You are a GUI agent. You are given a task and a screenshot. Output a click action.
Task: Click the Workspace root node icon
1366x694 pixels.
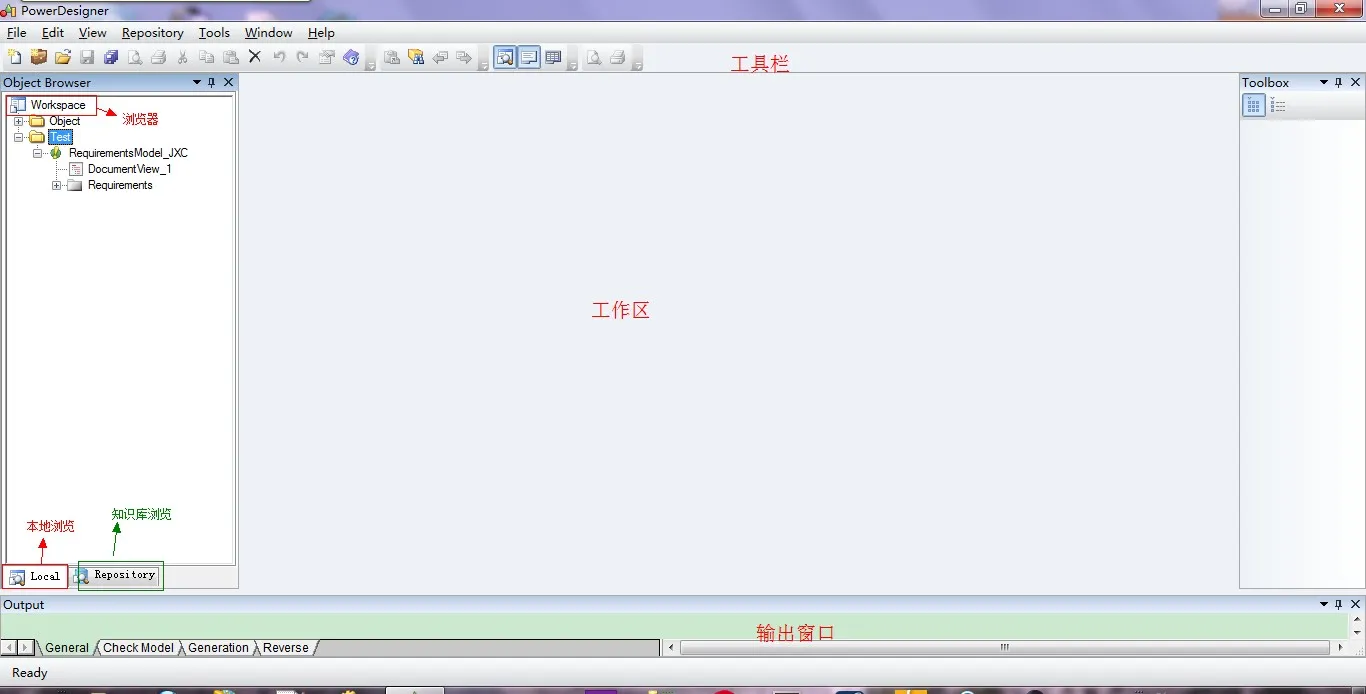pyautogui.click(x=18, y=105)
